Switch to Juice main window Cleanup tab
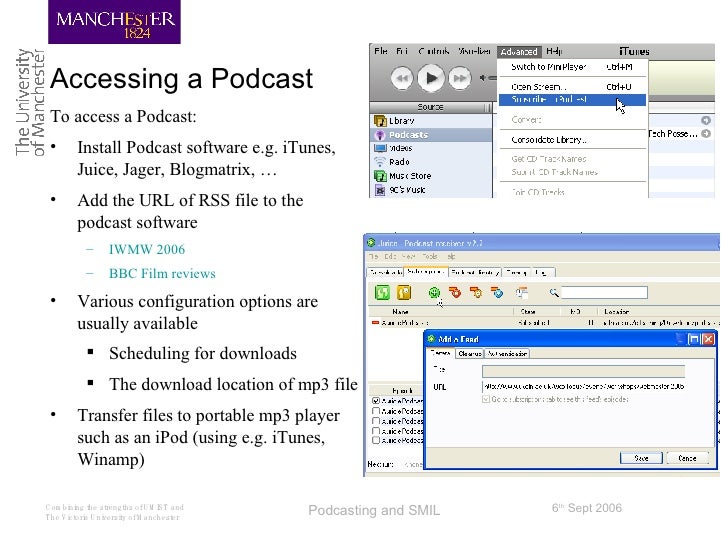 (516, 273)
